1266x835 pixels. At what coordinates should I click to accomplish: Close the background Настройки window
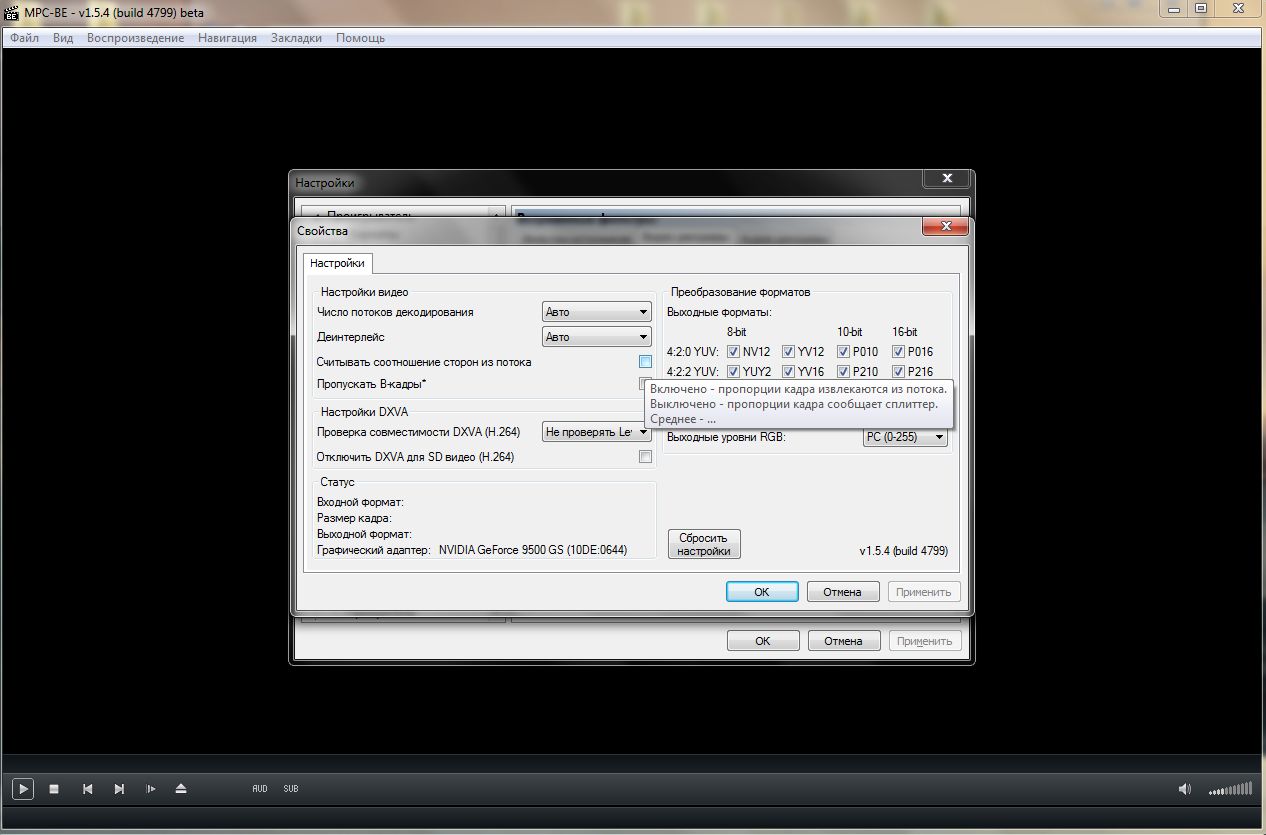[x=945, y=179]
